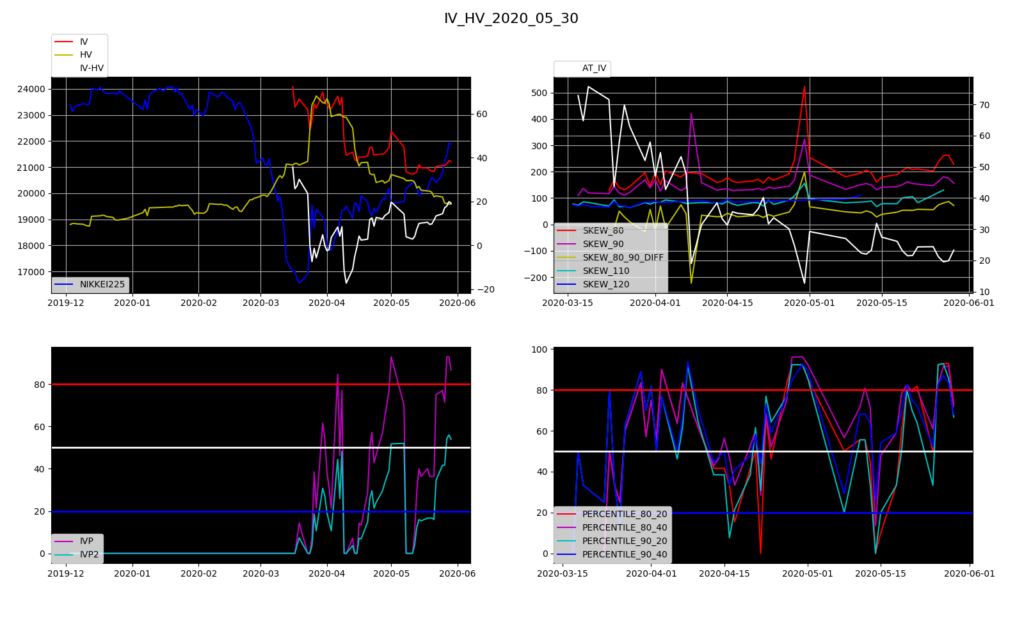The image size is (1024, 640).
Task: Click the 100 tick on the percentile chart axis
Action: (534, 349)
